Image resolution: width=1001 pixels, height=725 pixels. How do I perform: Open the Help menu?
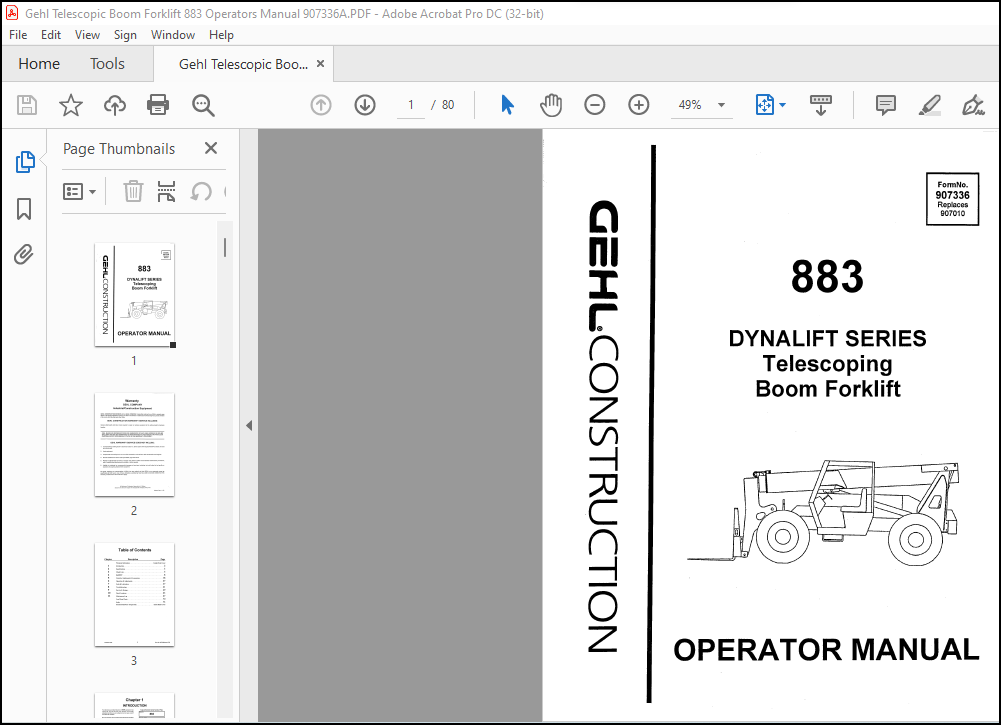(x=222, y=34)
